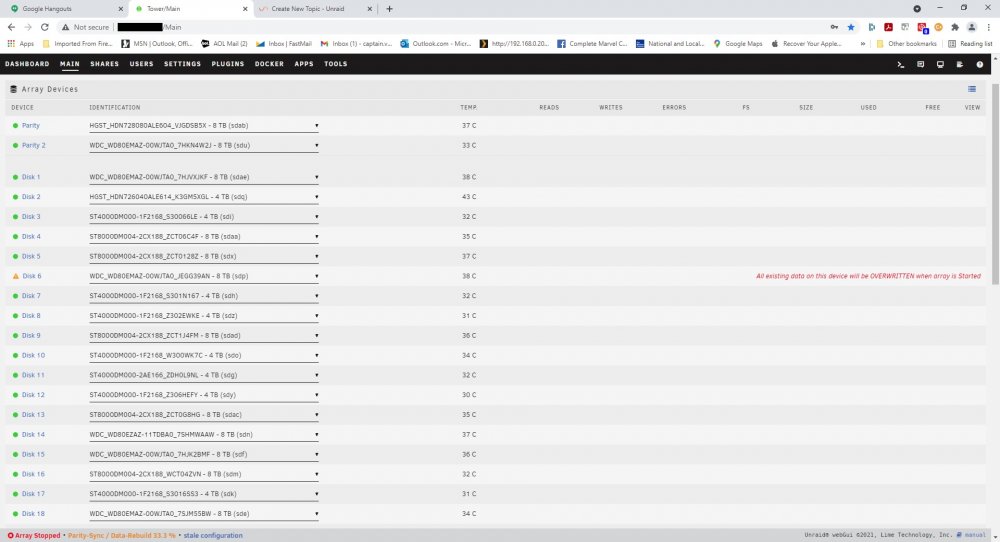Open the Disk 10 device link
The height and width of the screenshot is (542, 1000).
33,355
